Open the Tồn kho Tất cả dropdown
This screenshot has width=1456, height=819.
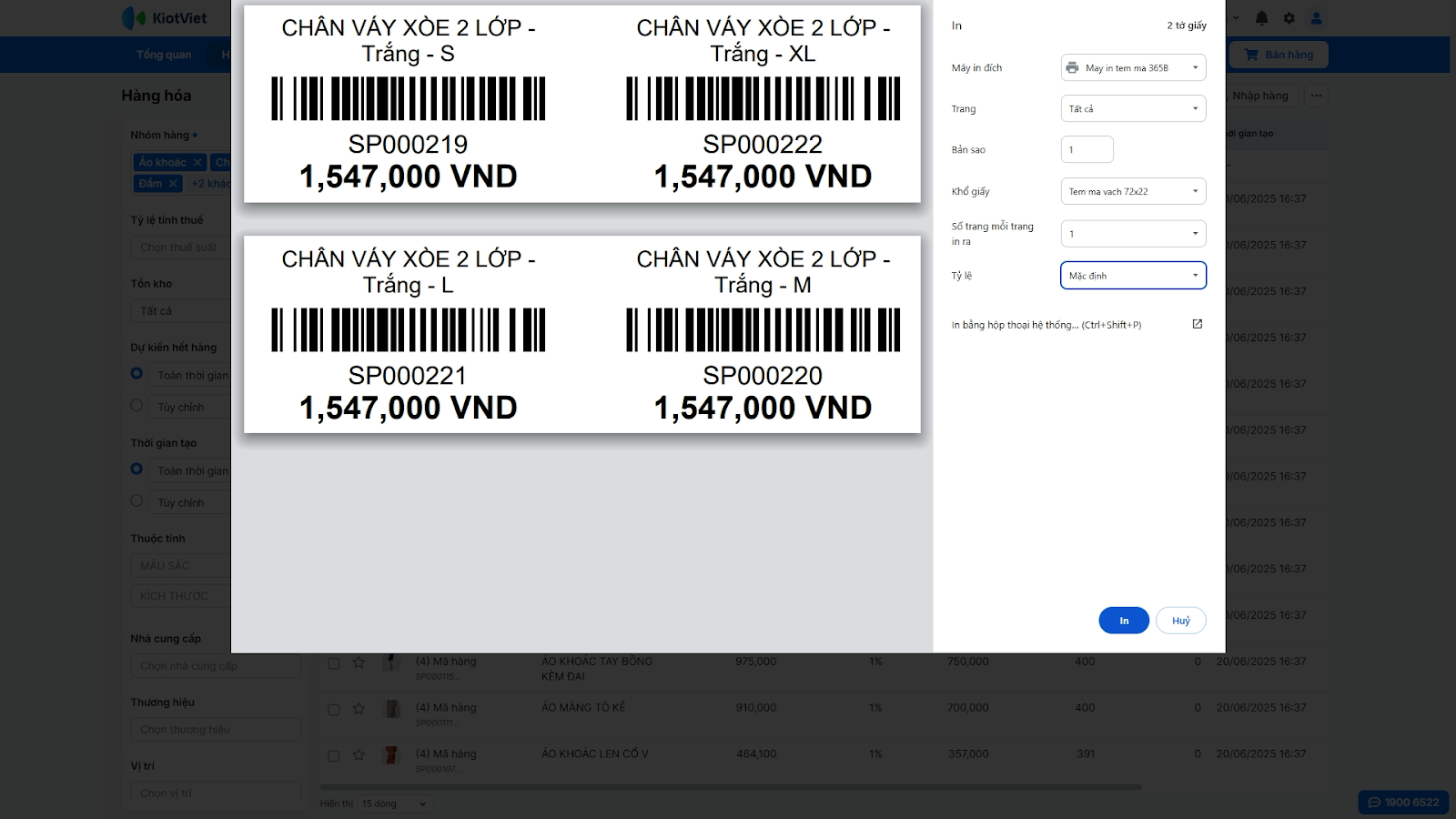pyautogui.click(x=180, y=311)
